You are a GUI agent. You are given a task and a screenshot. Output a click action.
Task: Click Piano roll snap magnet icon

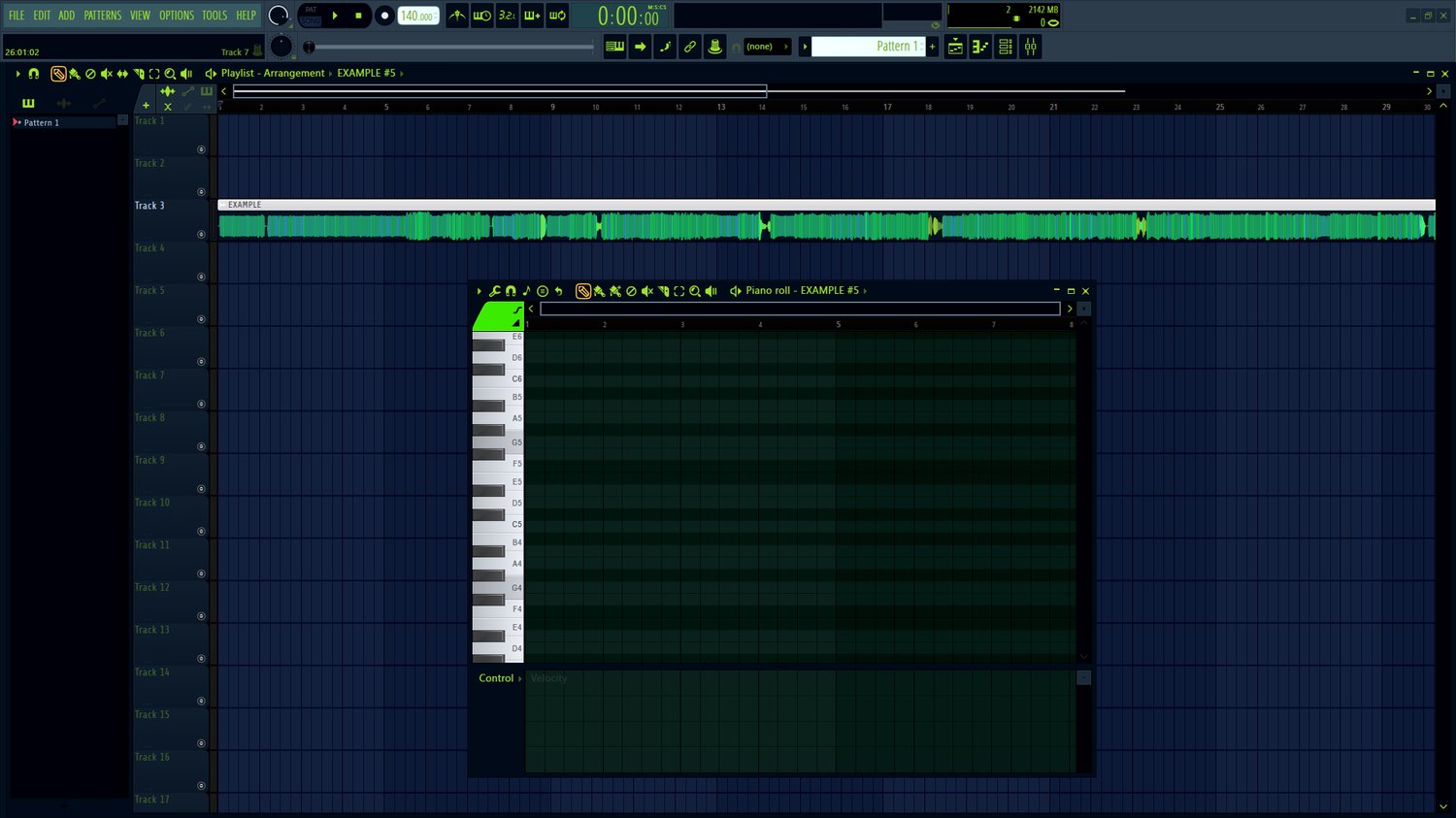click(511, 291)
